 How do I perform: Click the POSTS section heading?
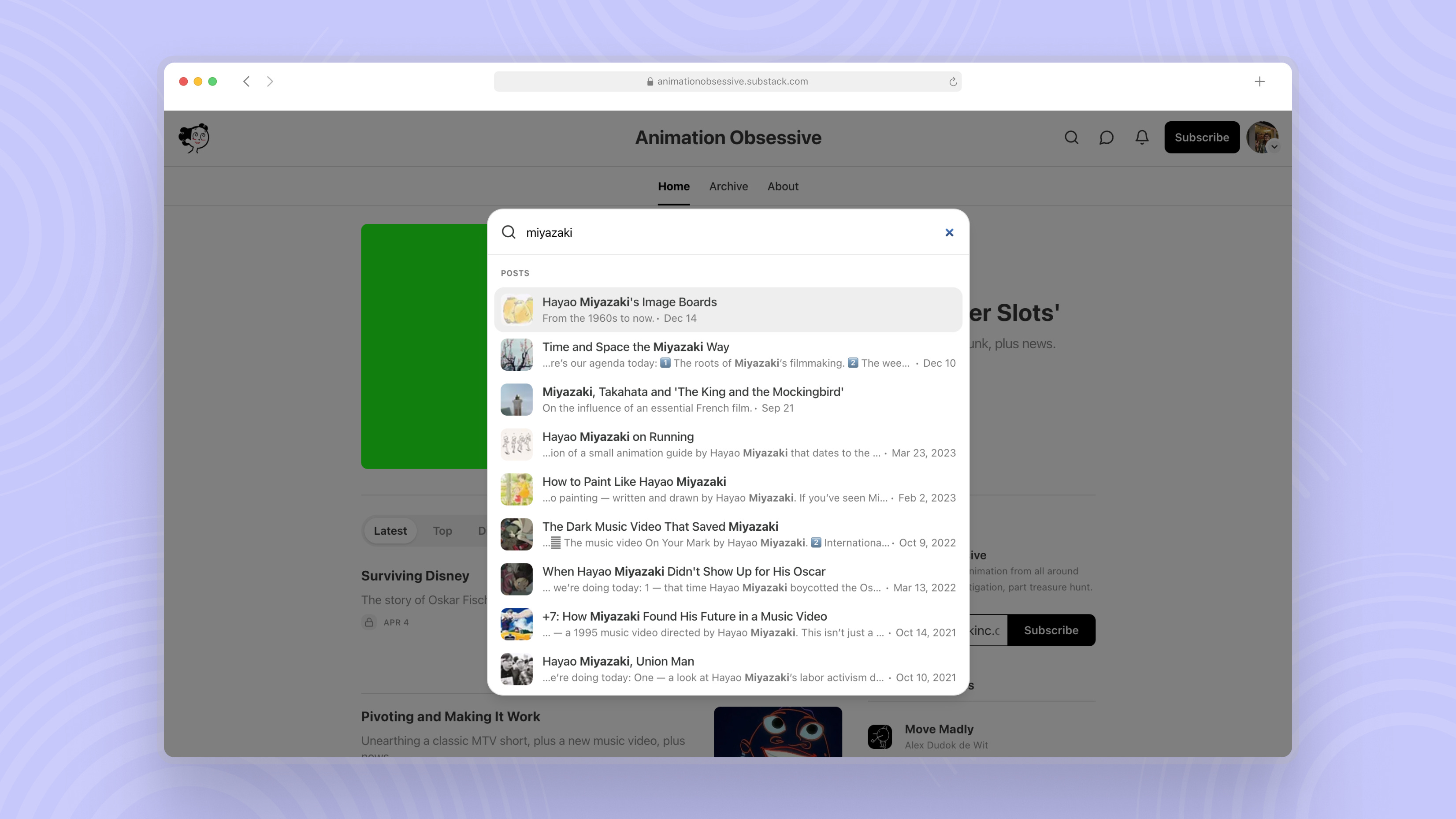515,273
